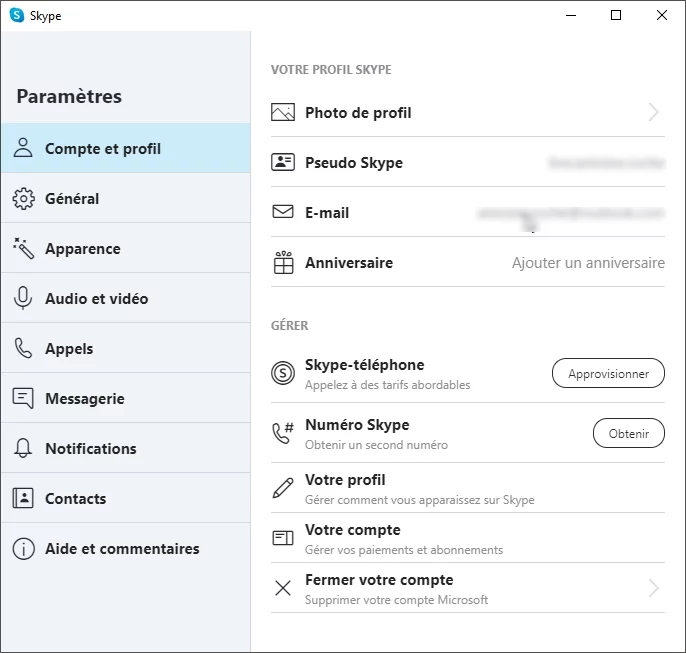Viewport: 686px width, 653px height.
Task: Click the microphone icon for Audio et vidéo
Action: 23,298
